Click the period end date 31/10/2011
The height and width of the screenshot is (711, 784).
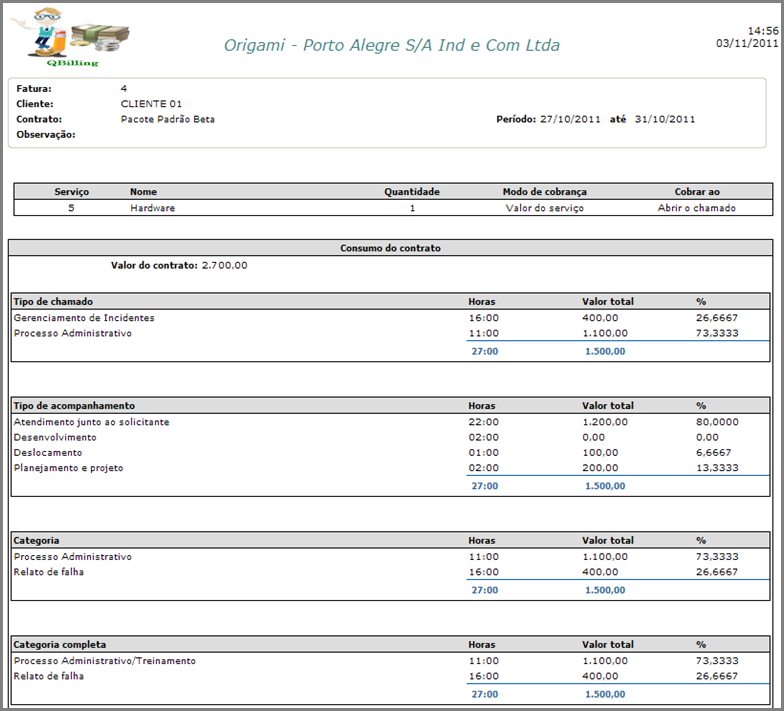pyautogui.click(x=664, y=119)
